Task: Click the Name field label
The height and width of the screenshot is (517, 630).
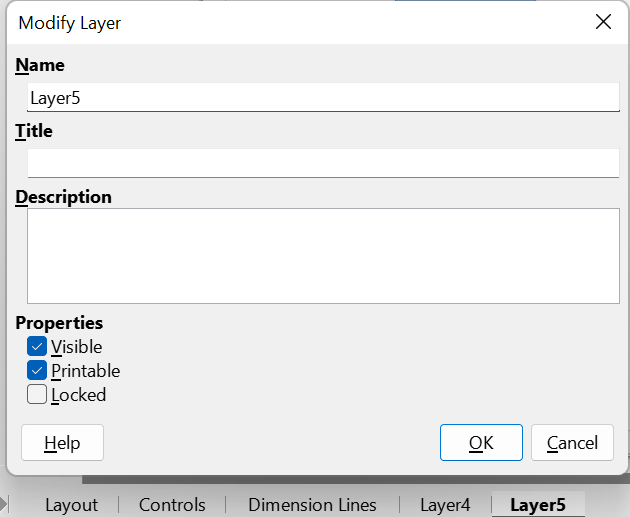Action: 40,65
